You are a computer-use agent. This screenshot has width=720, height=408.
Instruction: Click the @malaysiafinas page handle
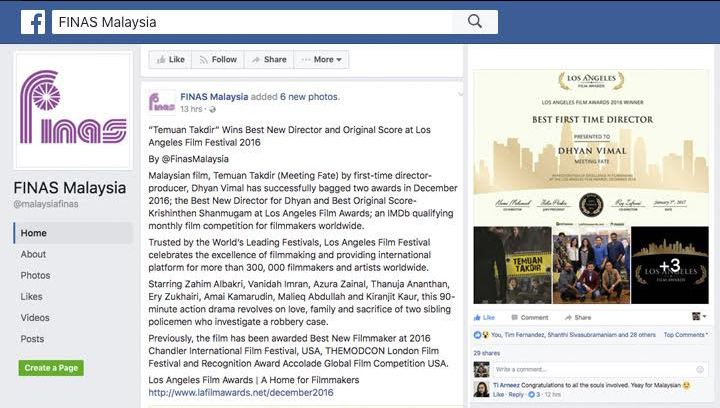pos(46,204)
